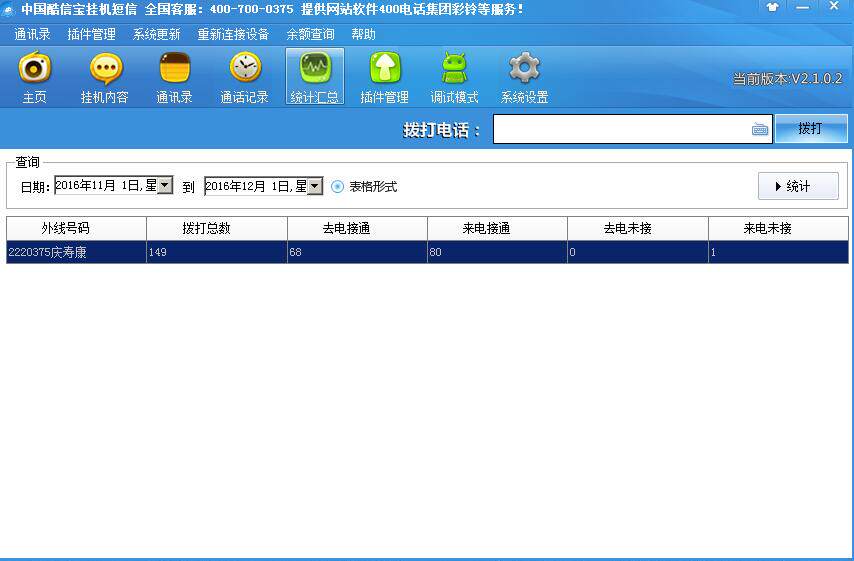Click the phone number input field
This screenshot has width=854, height=561.
click(x=620, y=129)
